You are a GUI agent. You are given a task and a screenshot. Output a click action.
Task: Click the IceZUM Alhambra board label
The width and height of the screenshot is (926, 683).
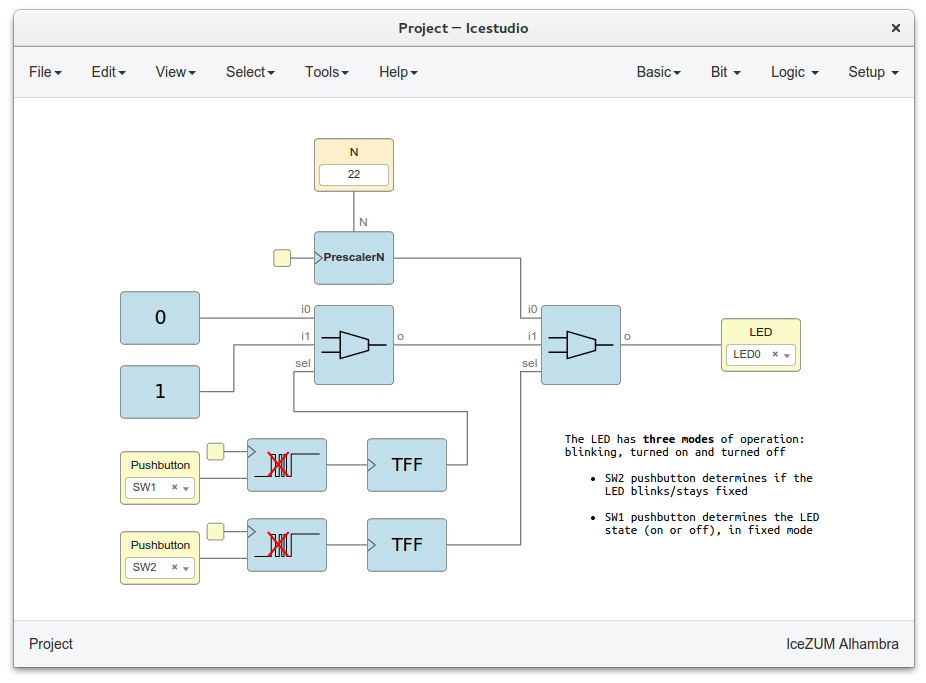842,644
